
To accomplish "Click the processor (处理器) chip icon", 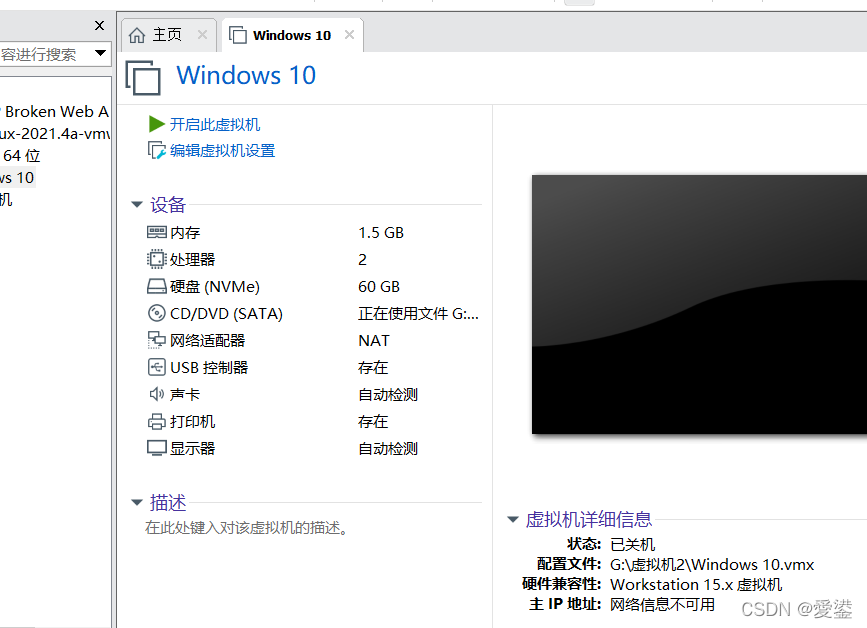I will (x=156, y=259).
